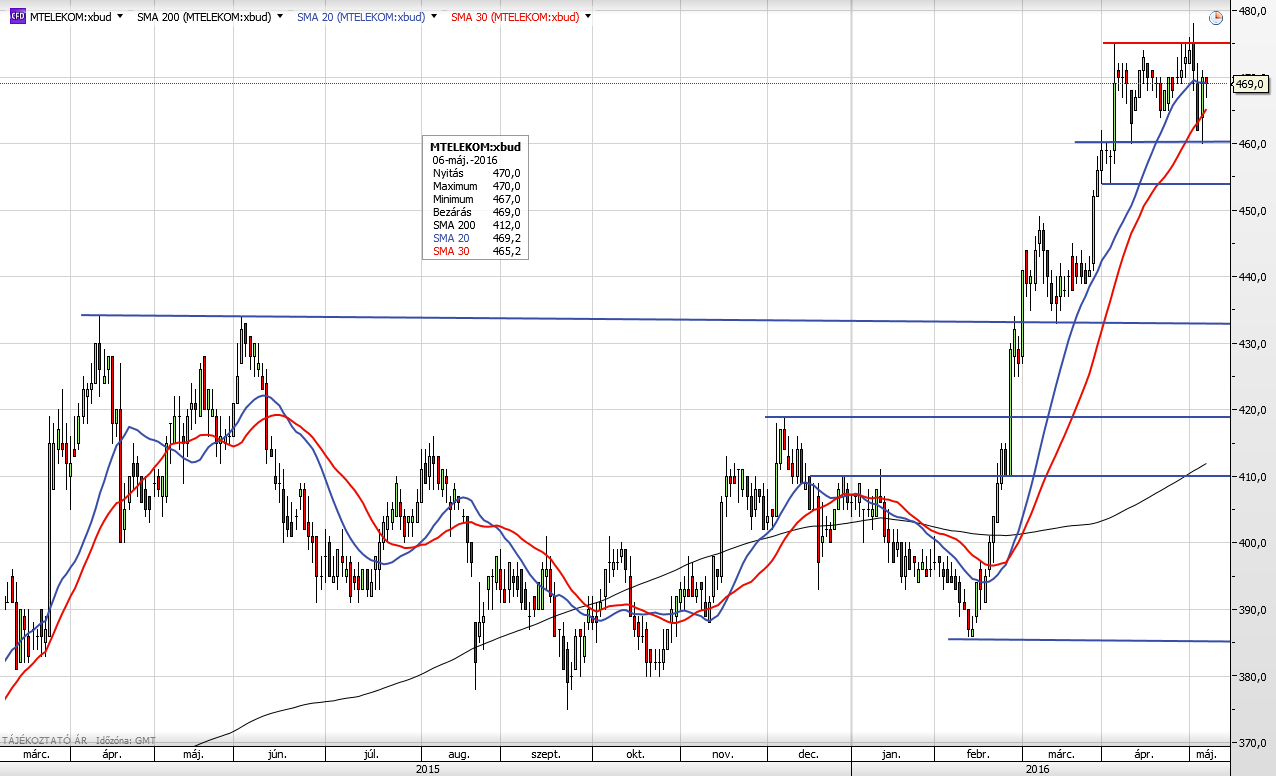Click the febr. month label
The height and width of the screenshot is (776, 1276).
pyautogui.click(x=978, y=755)
